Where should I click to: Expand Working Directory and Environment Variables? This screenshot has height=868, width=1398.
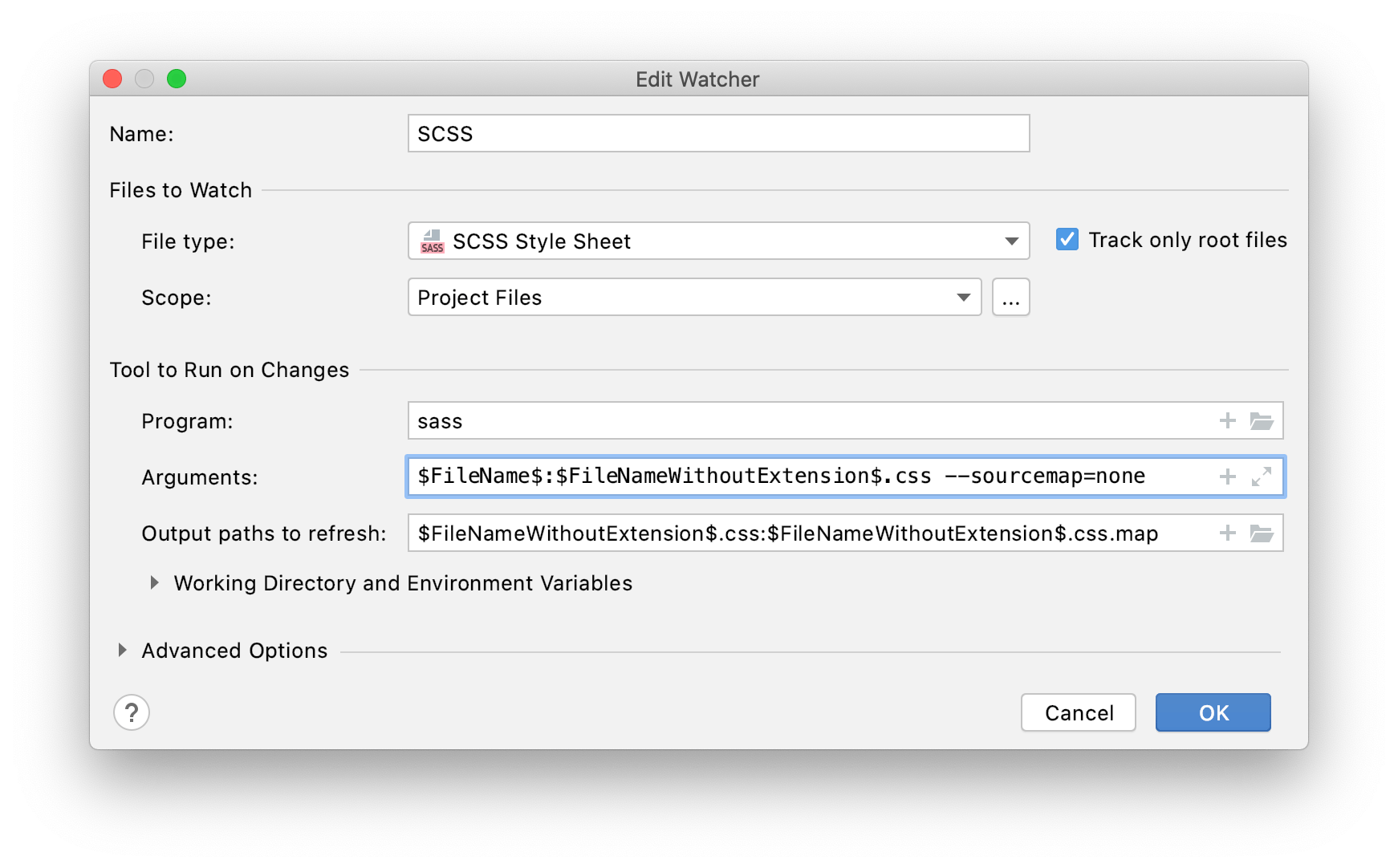point(154,583)
